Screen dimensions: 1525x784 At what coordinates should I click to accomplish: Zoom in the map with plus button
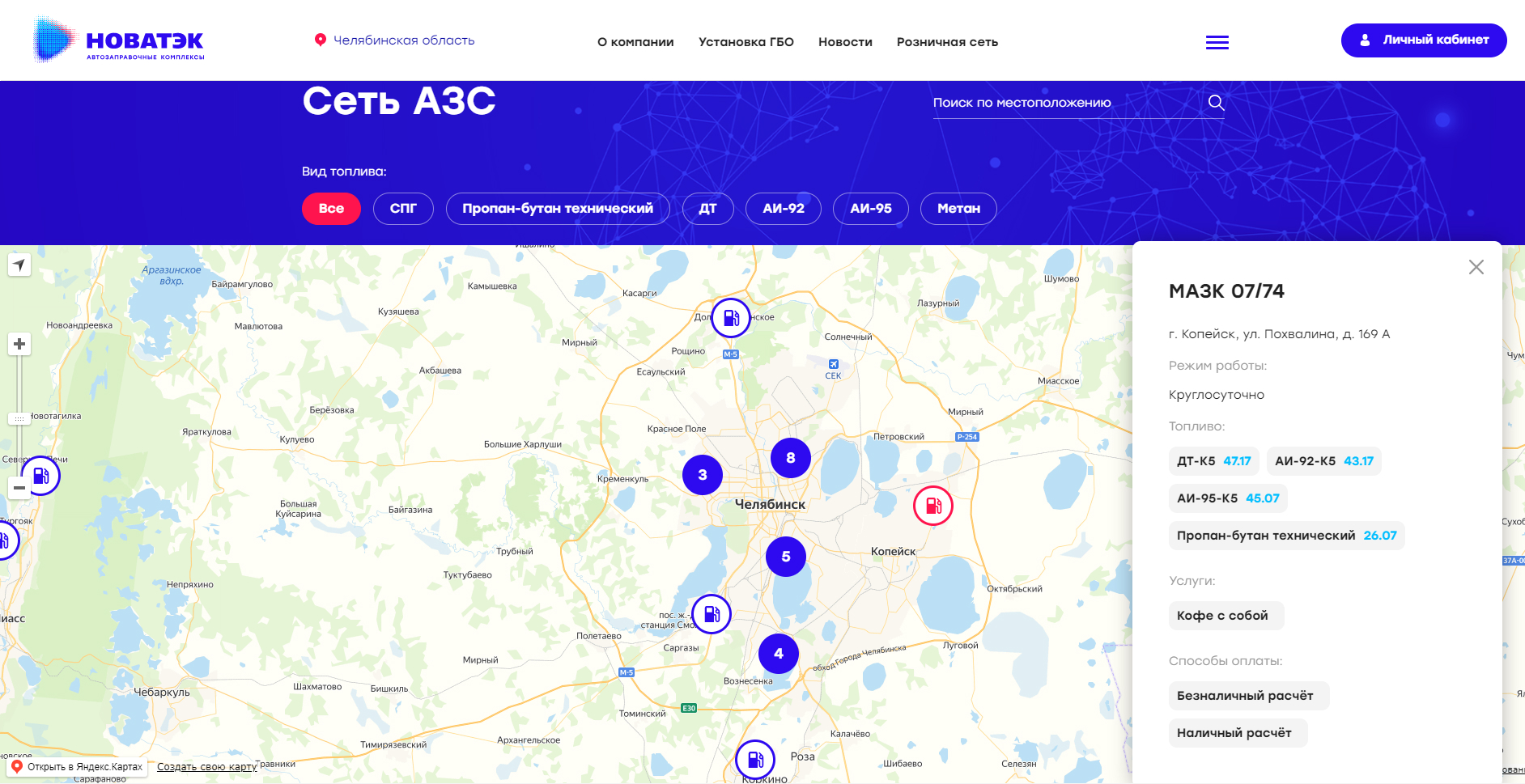(x=19, y=344)
